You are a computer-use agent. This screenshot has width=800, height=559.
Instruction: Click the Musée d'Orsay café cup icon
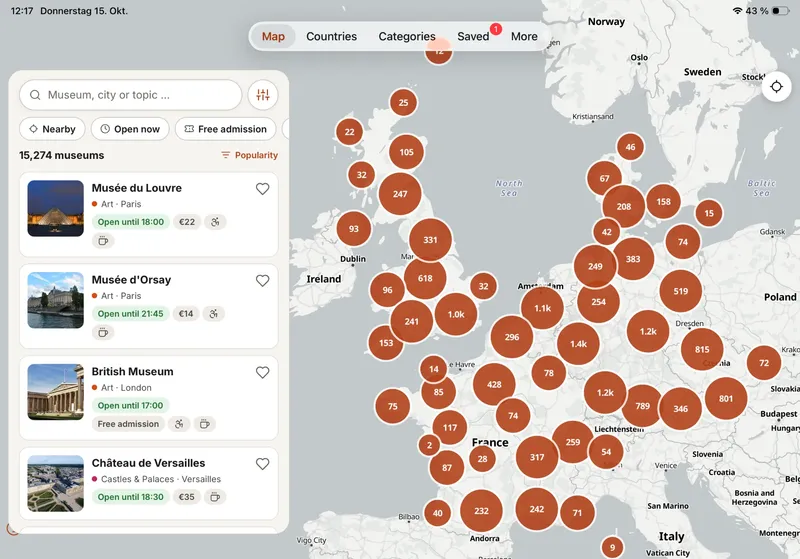tap(103, 333)
